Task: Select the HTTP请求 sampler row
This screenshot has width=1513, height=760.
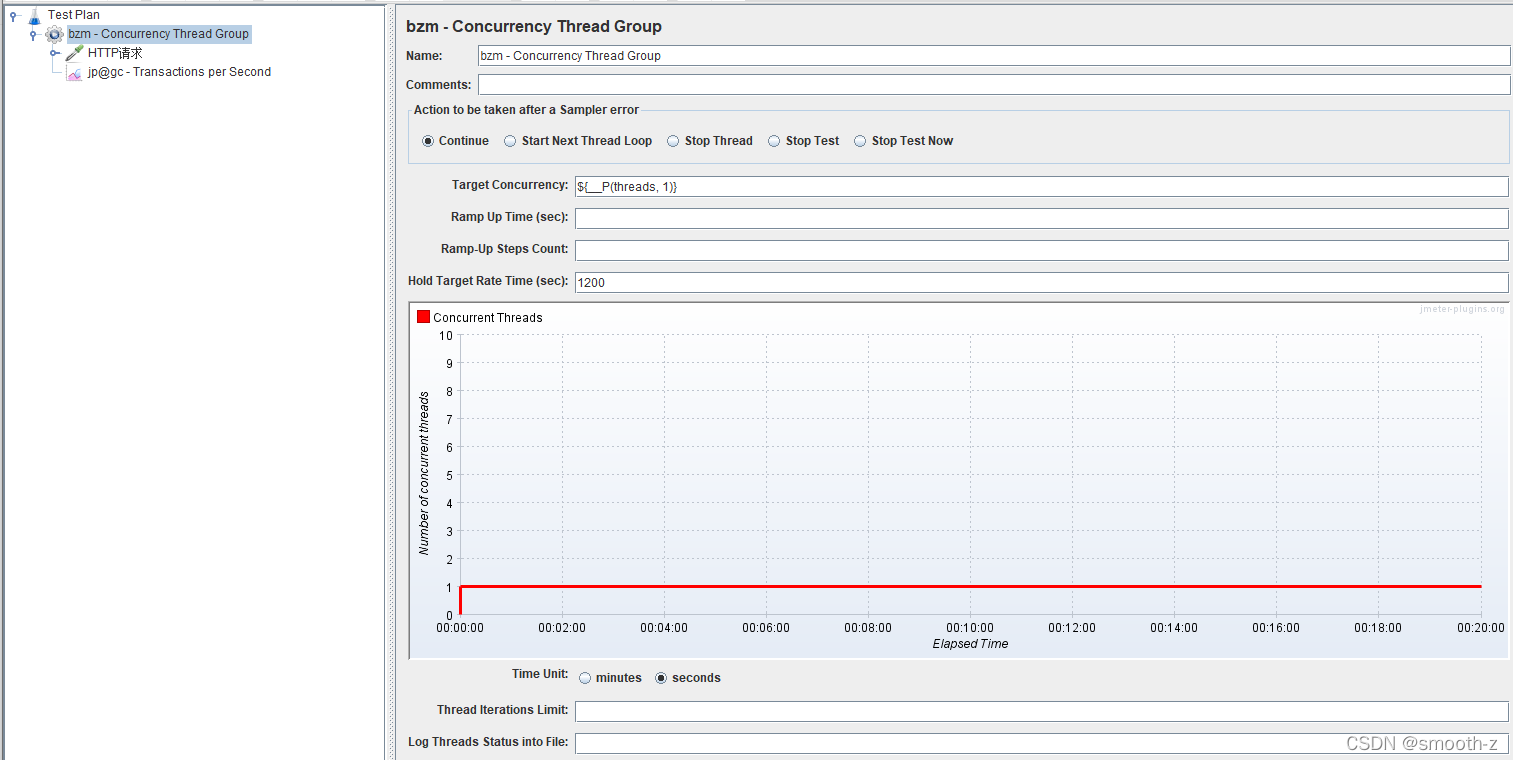Action: tap(115, 53)
